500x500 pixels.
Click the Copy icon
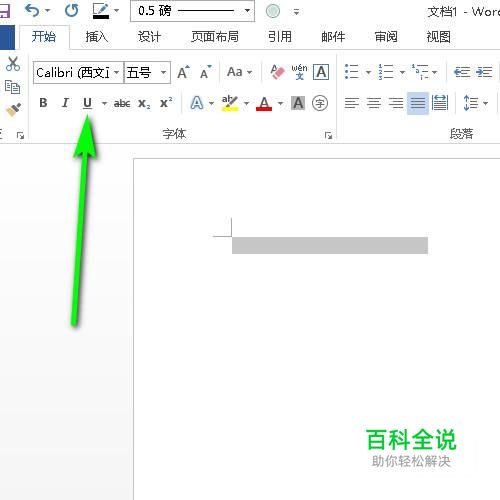coord(13,87)
